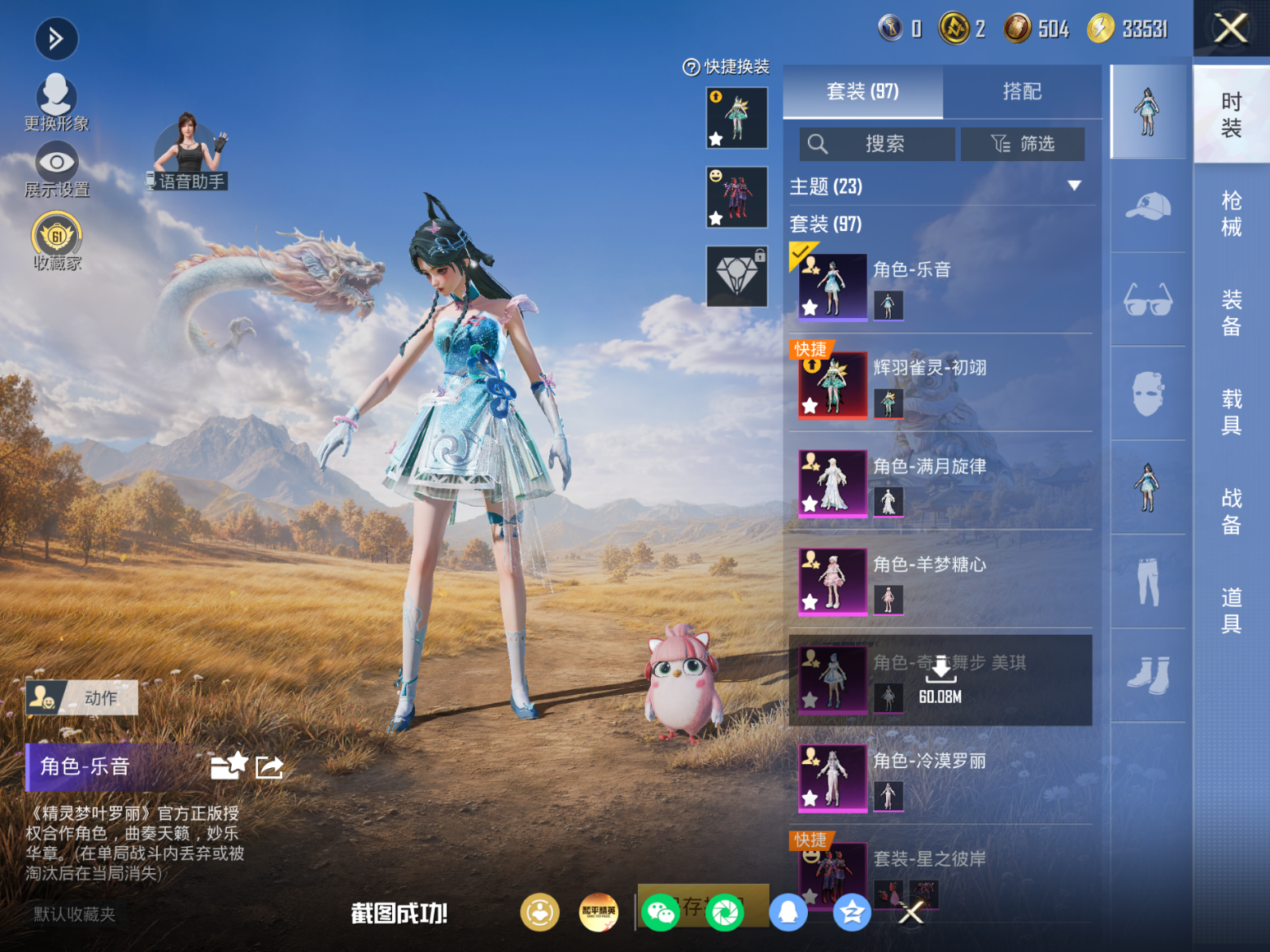1270x952 pixels.
Task: Select the 角色-冷漠罗丽 outfit thumbnail
Action: [833, 778]
